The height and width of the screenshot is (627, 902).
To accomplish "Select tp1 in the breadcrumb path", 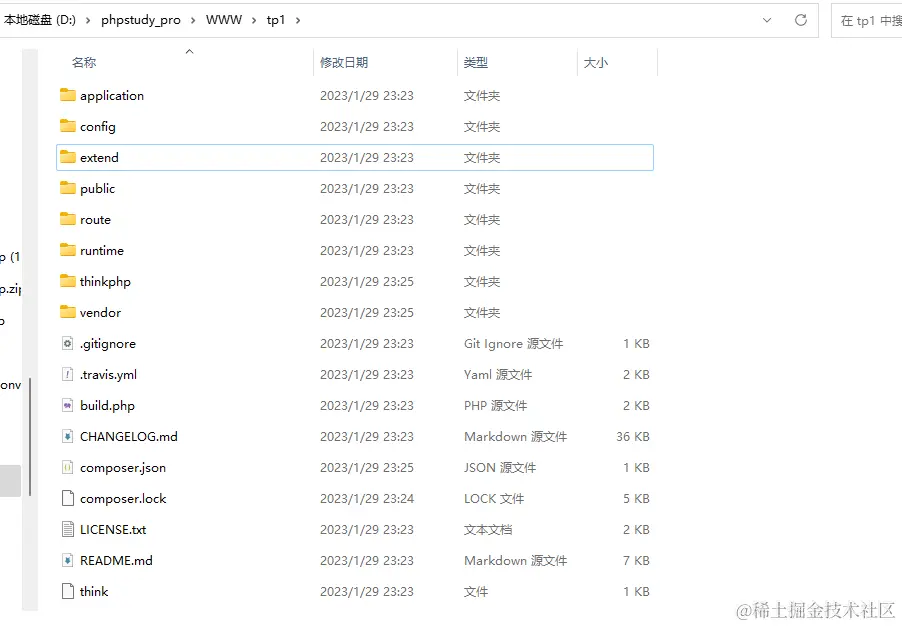I will [276, 20].
